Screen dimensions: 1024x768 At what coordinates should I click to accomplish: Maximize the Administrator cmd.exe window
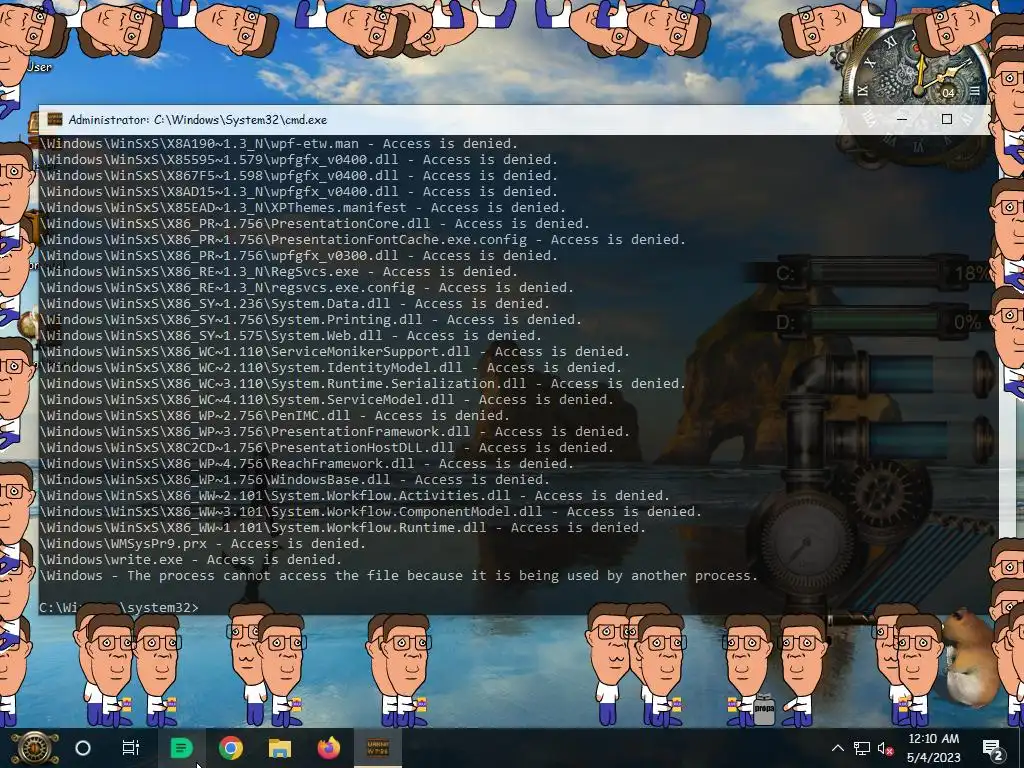(946, 120)
